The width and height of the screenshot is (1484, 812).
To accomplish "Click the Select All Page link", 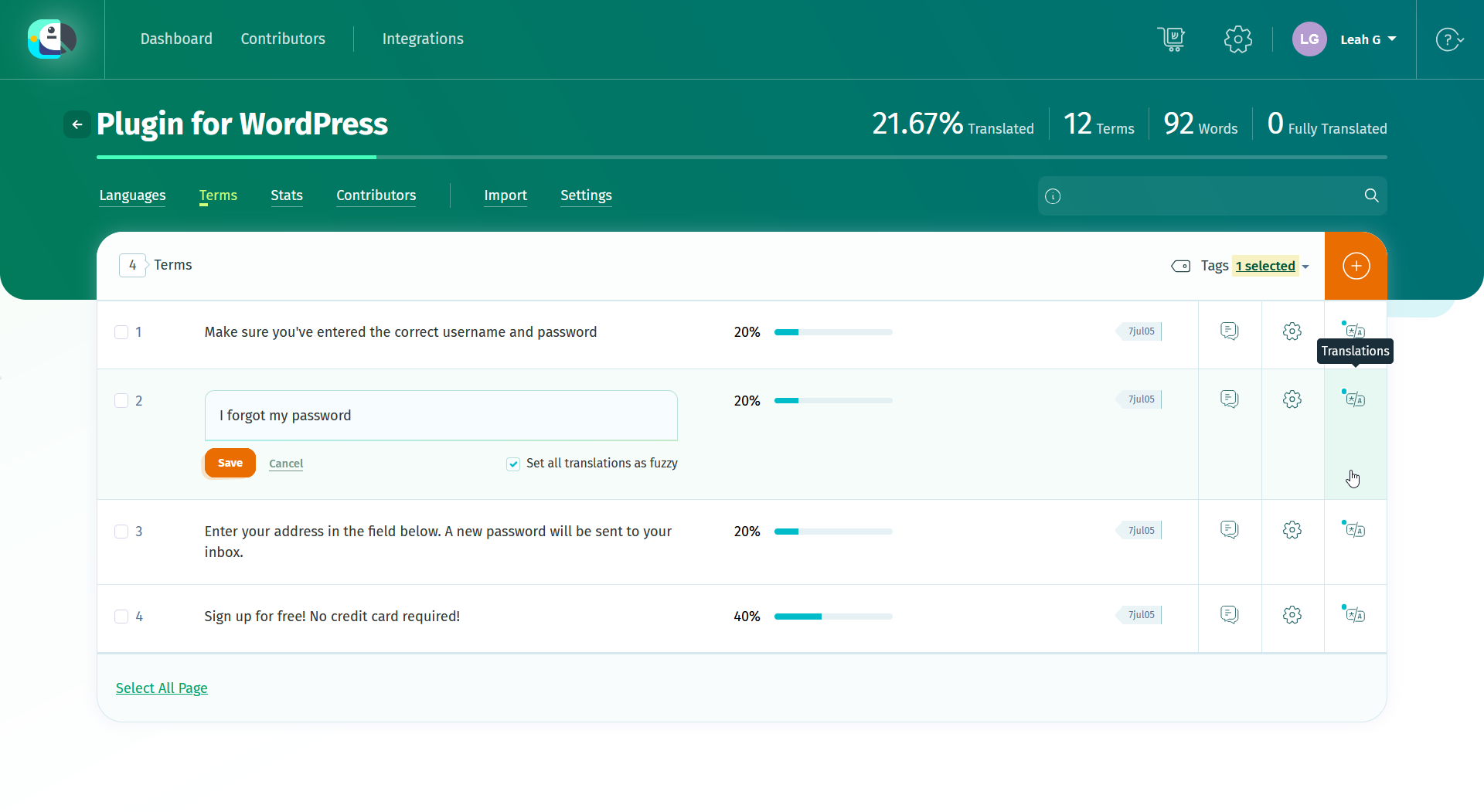I will point(162,688).
